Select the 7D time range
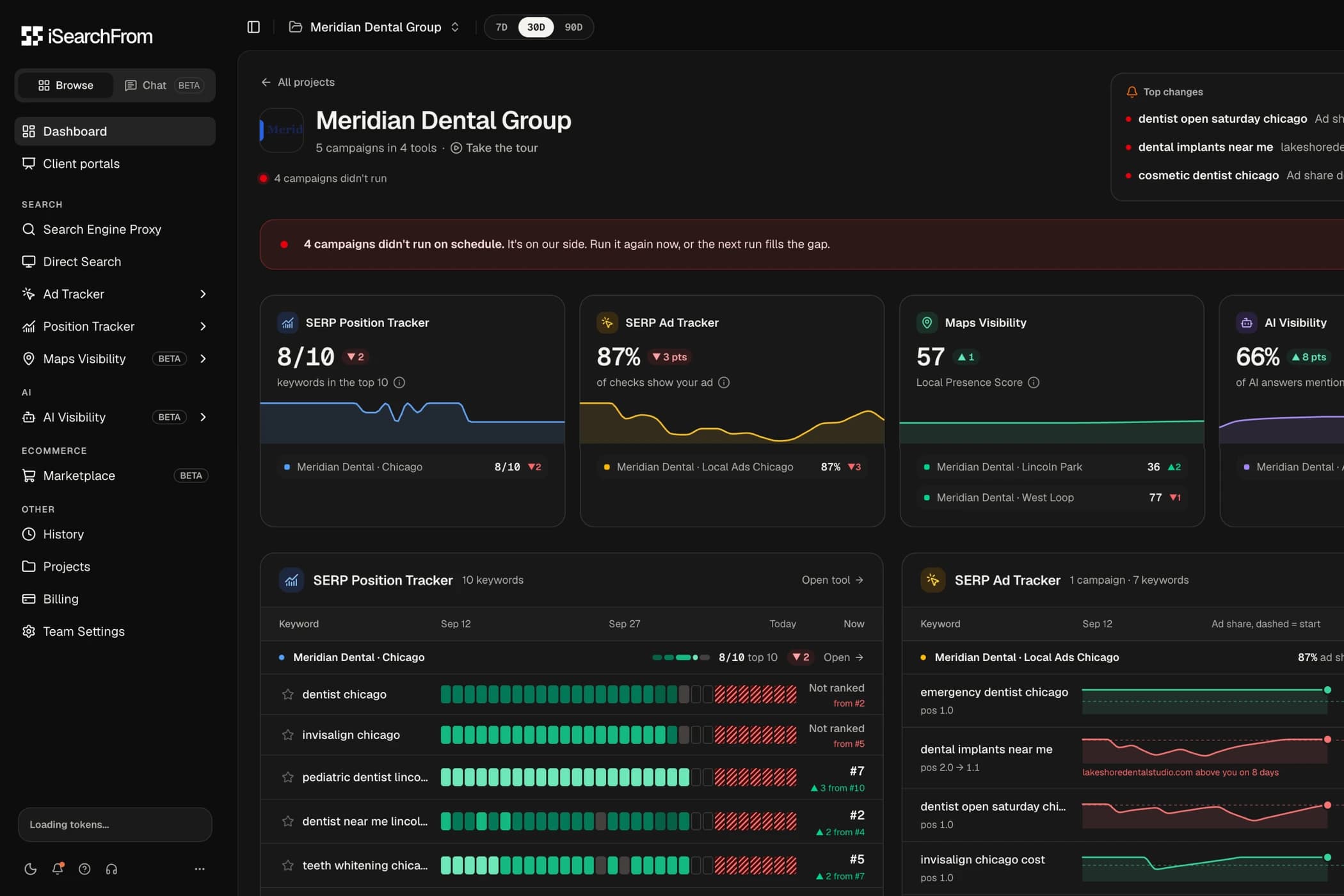The height and width of the screenshot is (896, 1344). [502, 27]
